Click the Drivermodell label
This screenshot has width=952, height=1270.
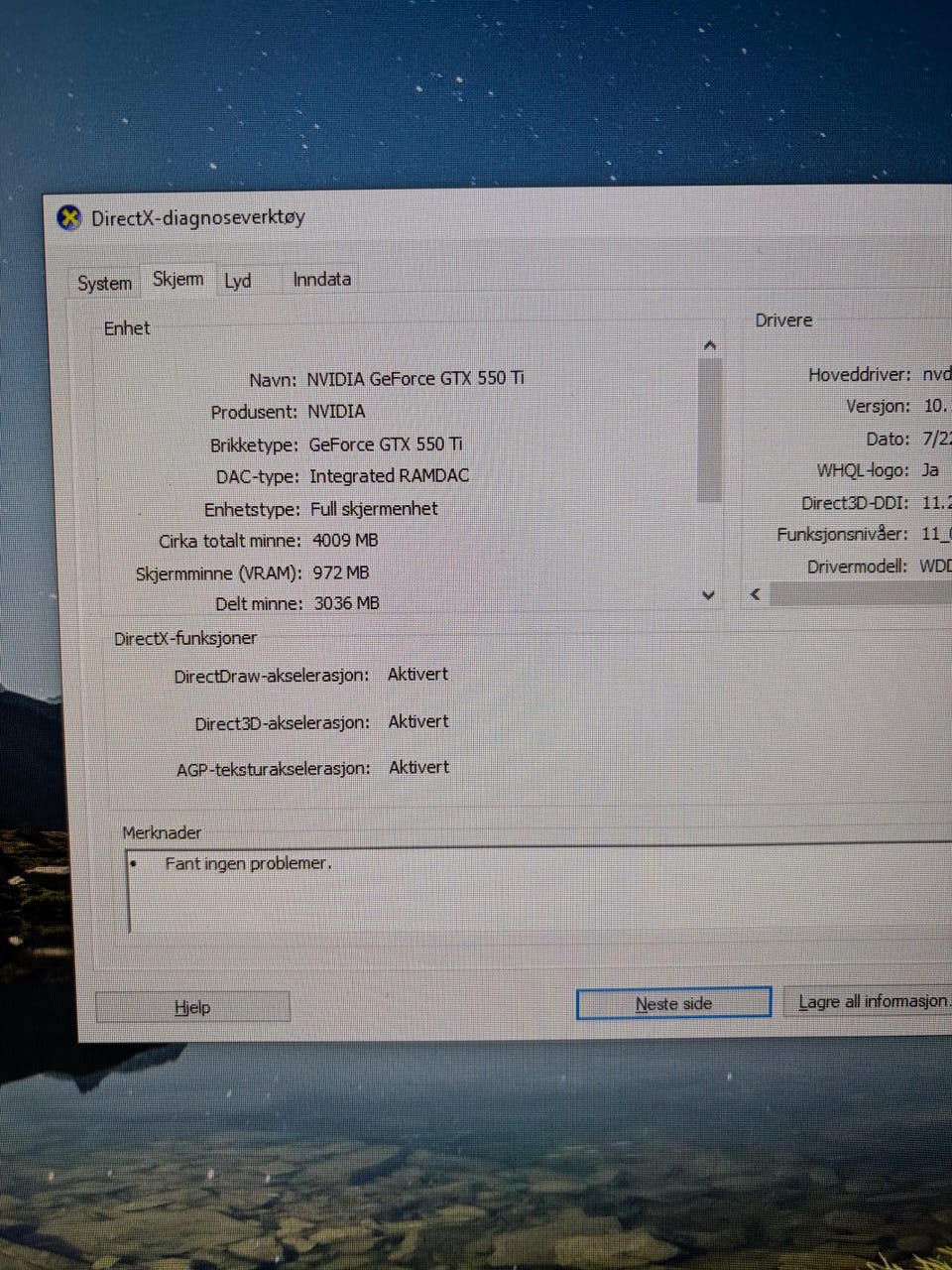coord(858,566)
